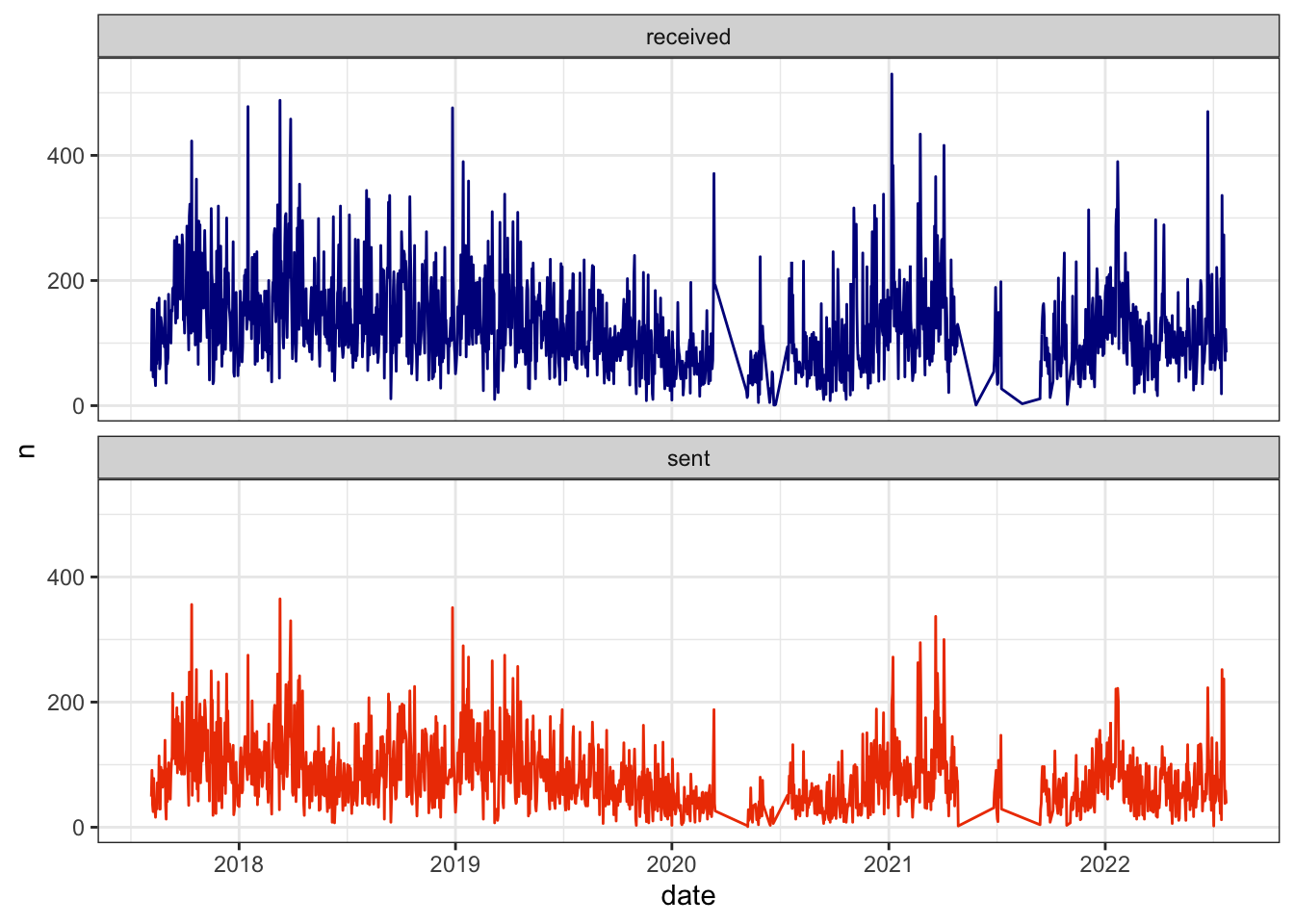Click the 2018 x-axis label
This screenshot has height=924, width=1294.
[239, 863]
